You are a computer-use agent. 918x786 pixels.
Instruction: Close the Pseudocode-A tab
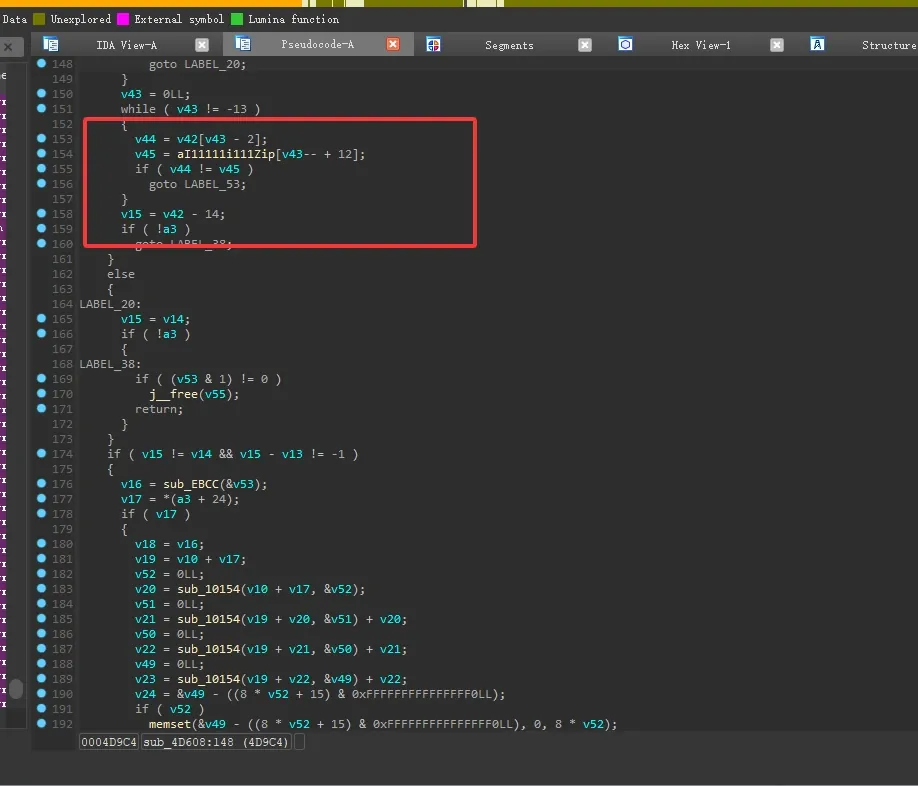(393, 44)
